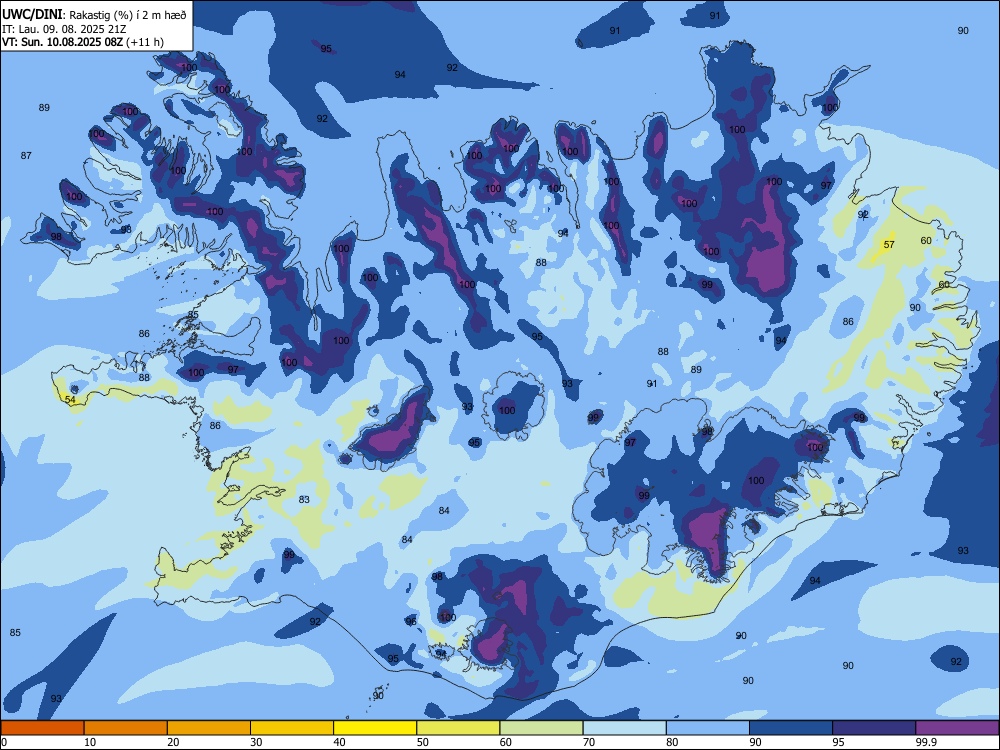Image resolution: width=1000 pixels, height=750 pixels.
Task: Click the legend label '40'
Action: (340, 742)
